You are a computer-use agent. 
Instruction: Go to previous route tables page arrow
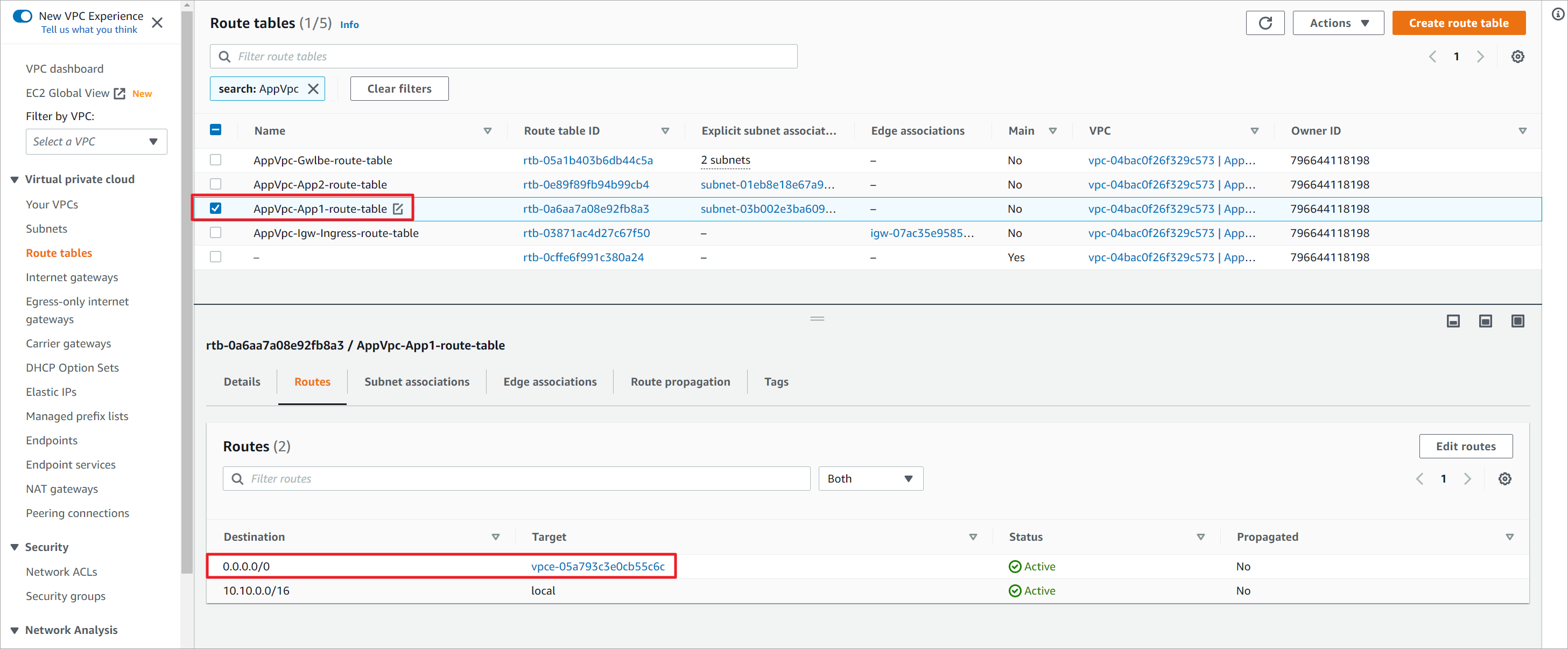pos(1432,57)
